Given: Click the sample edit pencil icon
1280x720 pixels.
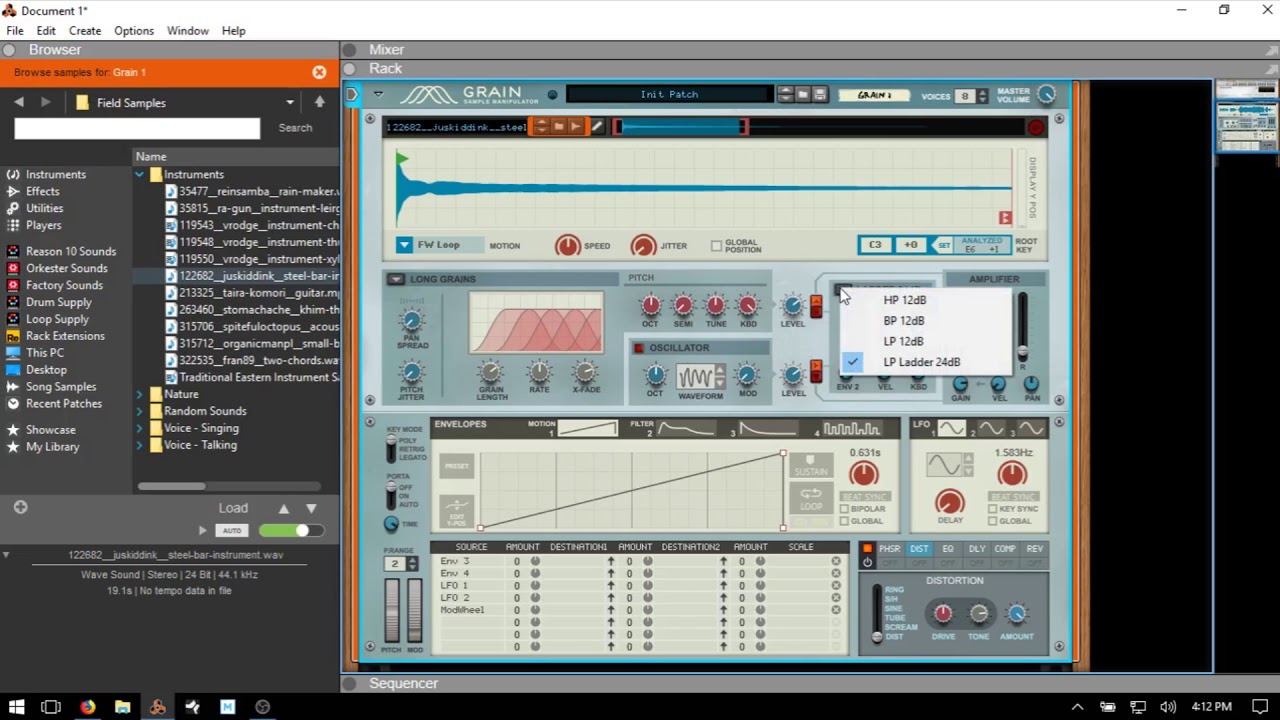Looking at the screenshot, I should 597,127.
